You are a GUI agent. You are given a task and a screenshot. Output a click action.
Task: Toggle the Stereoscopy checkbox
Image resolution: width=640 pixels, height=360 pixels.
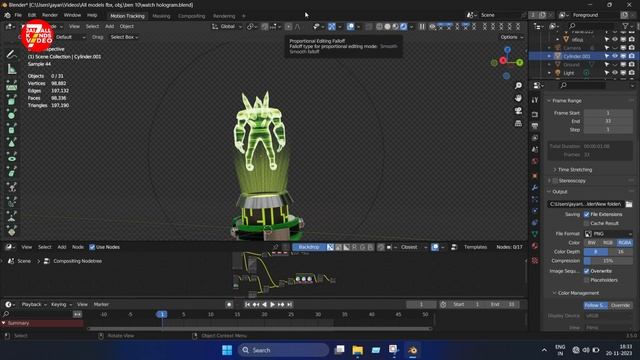pyautogui.click(x=555, y=181)
